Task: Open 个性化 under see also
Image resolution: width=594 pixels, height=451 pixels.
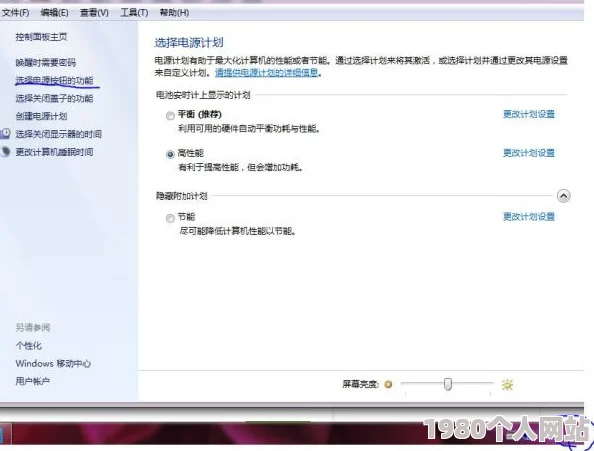Action: pos(28,345)
